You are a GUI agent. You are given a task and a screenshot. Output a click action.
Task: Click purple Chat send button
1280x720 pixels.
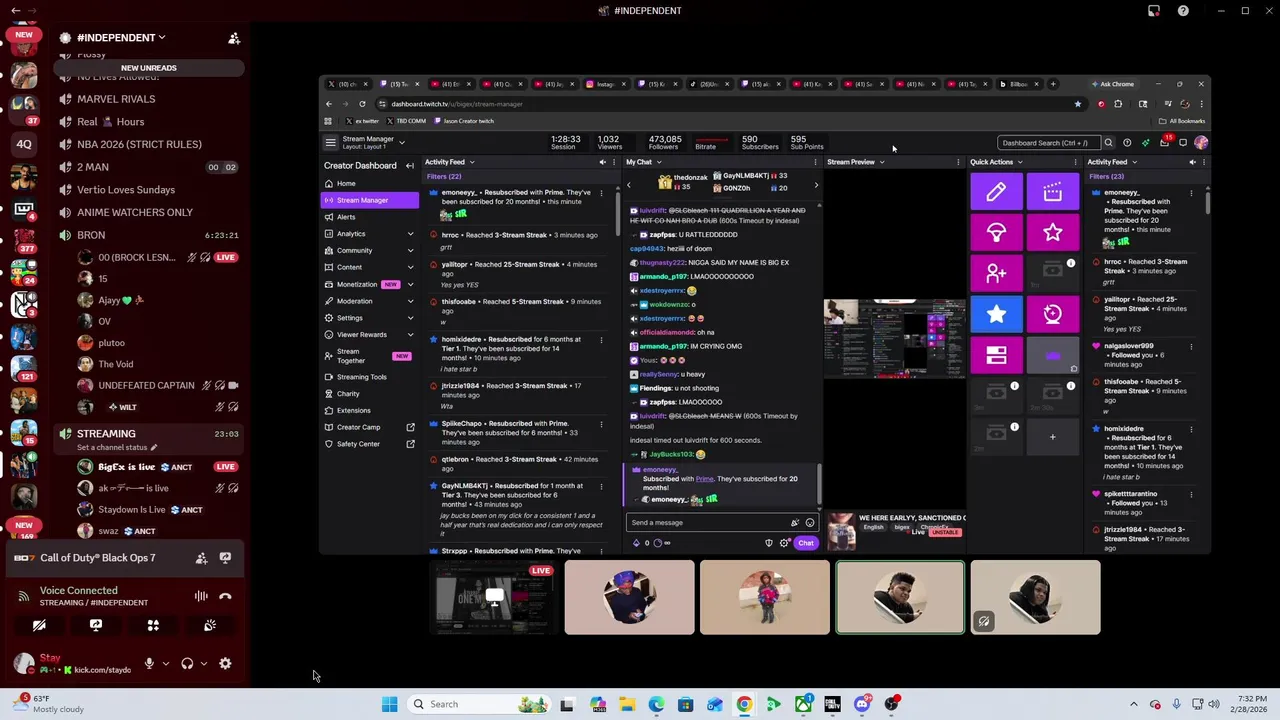(x=805, y=543)
